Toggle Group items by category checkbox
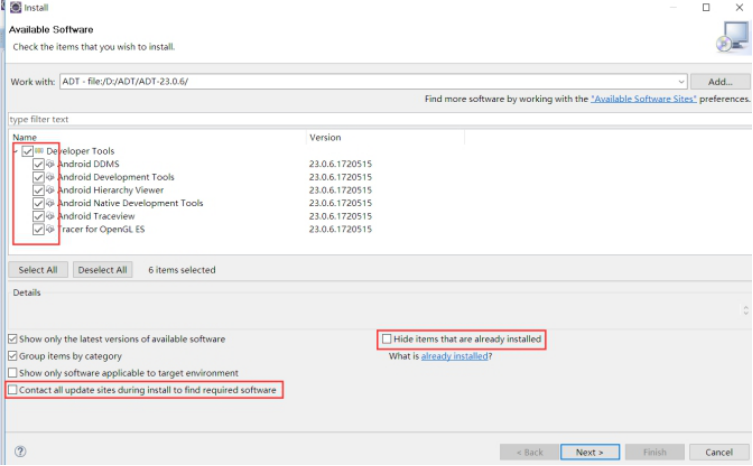Screen dimensions: 753x466 [x=12, y=356]
